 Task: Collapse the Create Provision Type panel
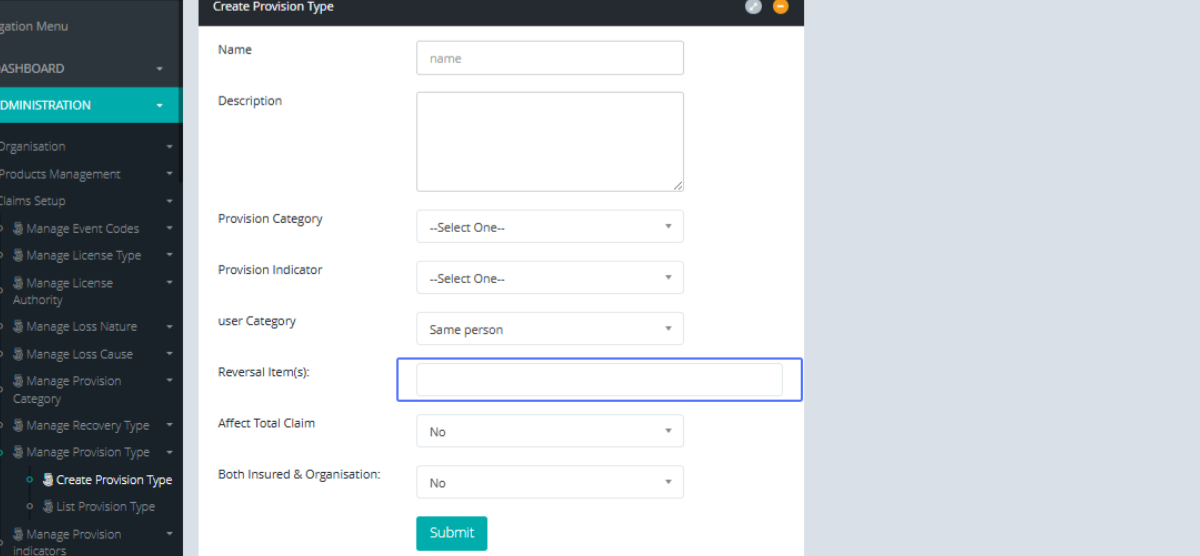[x=781, y=6]
